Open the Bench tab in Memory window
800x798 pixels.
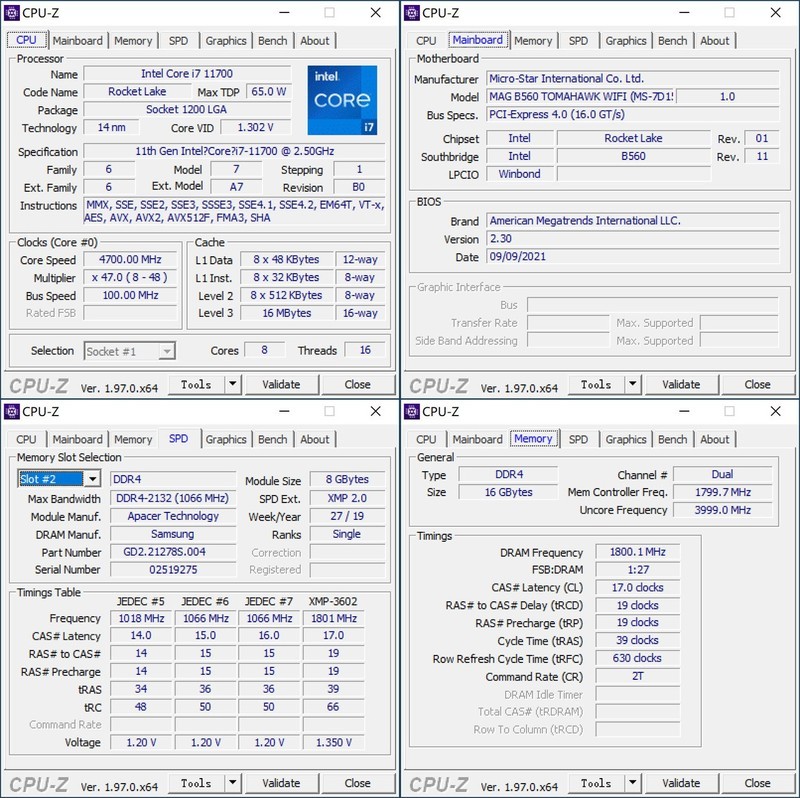pos(672,439)
